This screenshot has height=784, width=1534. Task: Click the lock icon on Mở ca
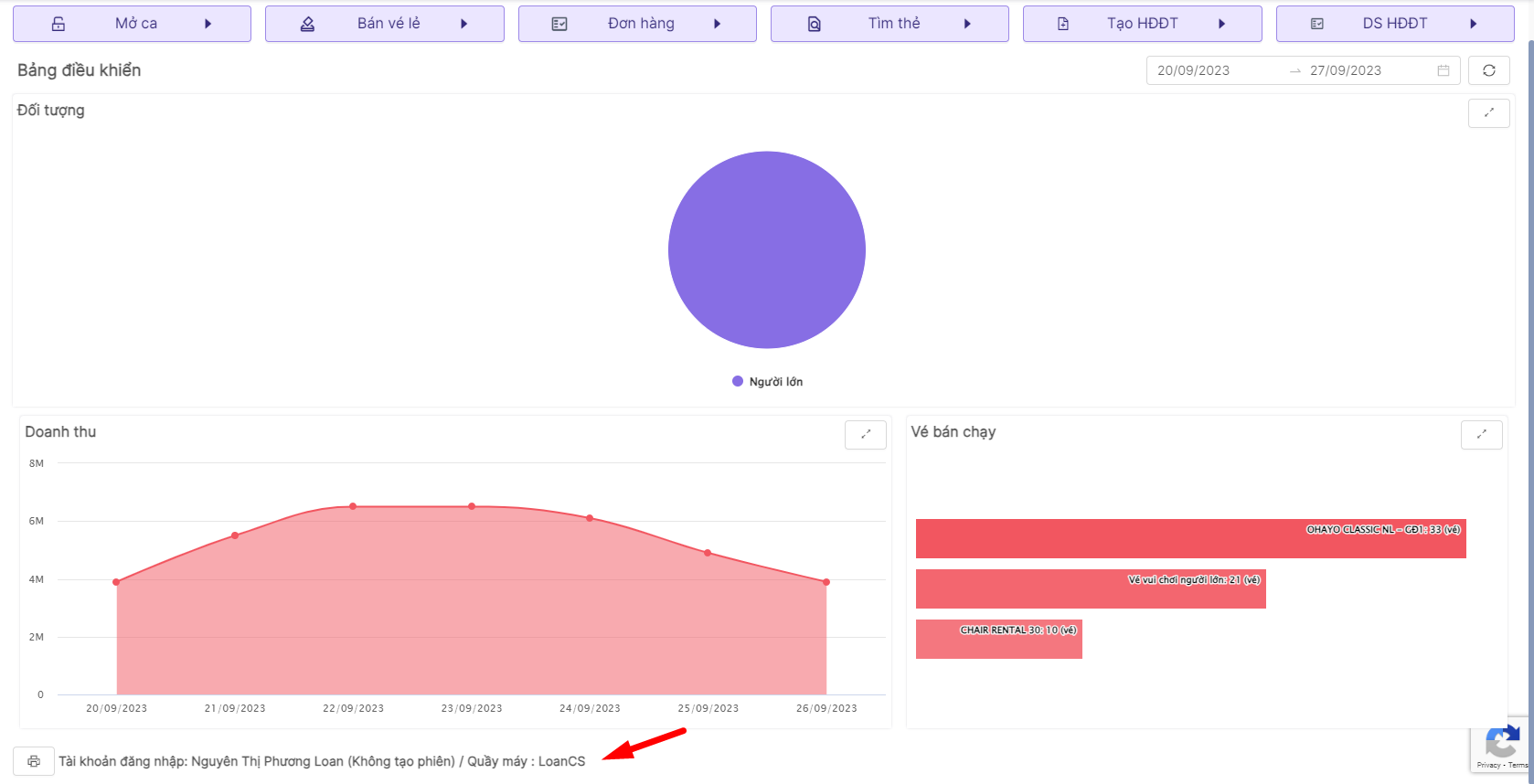pos(59,24)
